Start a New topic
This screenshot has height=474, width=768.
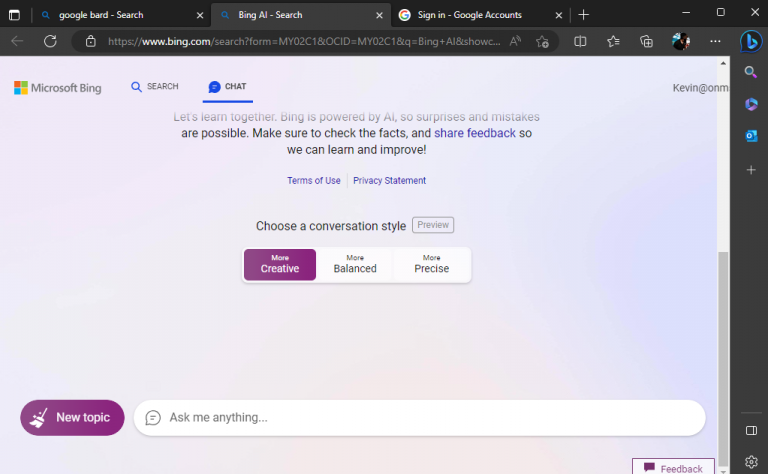point(72,418)
